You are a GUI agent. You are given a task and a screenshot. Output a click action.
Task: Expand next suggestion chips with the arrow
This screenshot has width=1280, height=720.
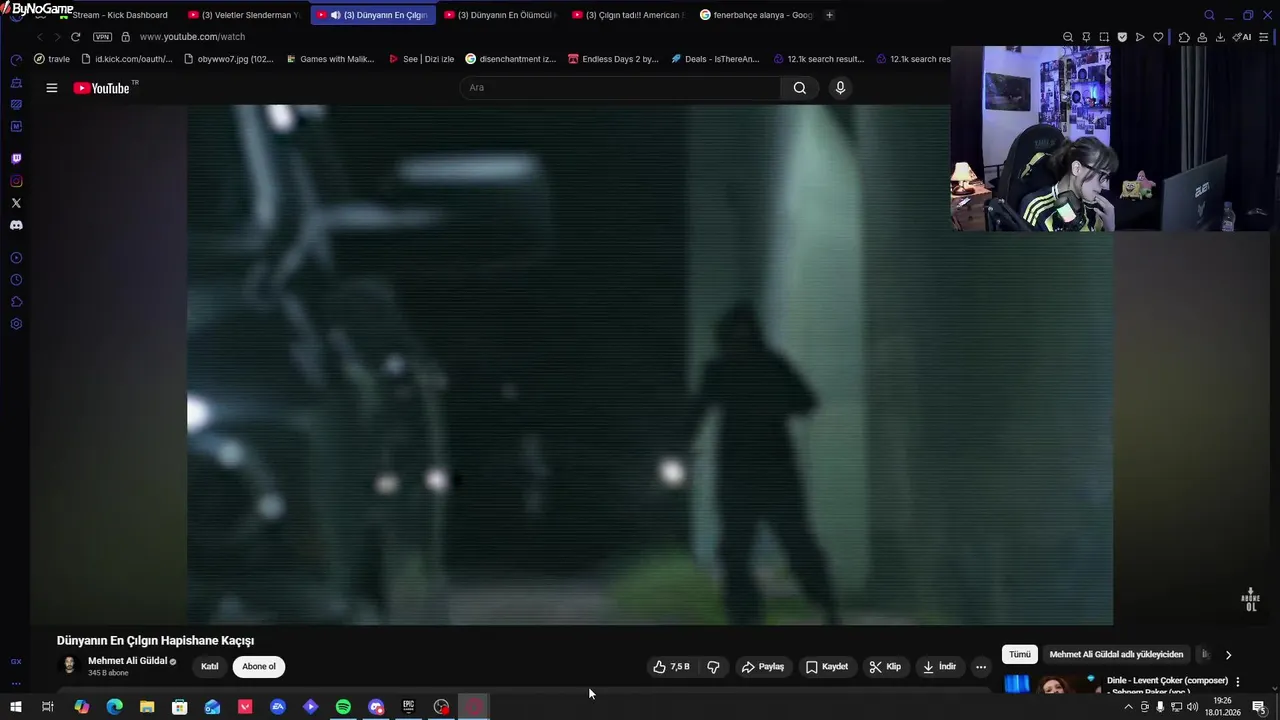click(x=1228, y=655)
